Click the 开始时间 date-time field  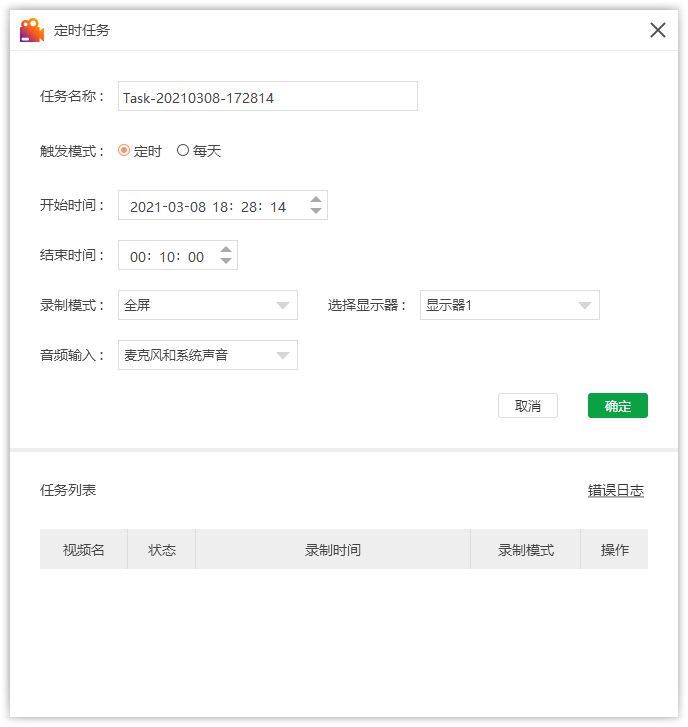[x=223, y=205]
